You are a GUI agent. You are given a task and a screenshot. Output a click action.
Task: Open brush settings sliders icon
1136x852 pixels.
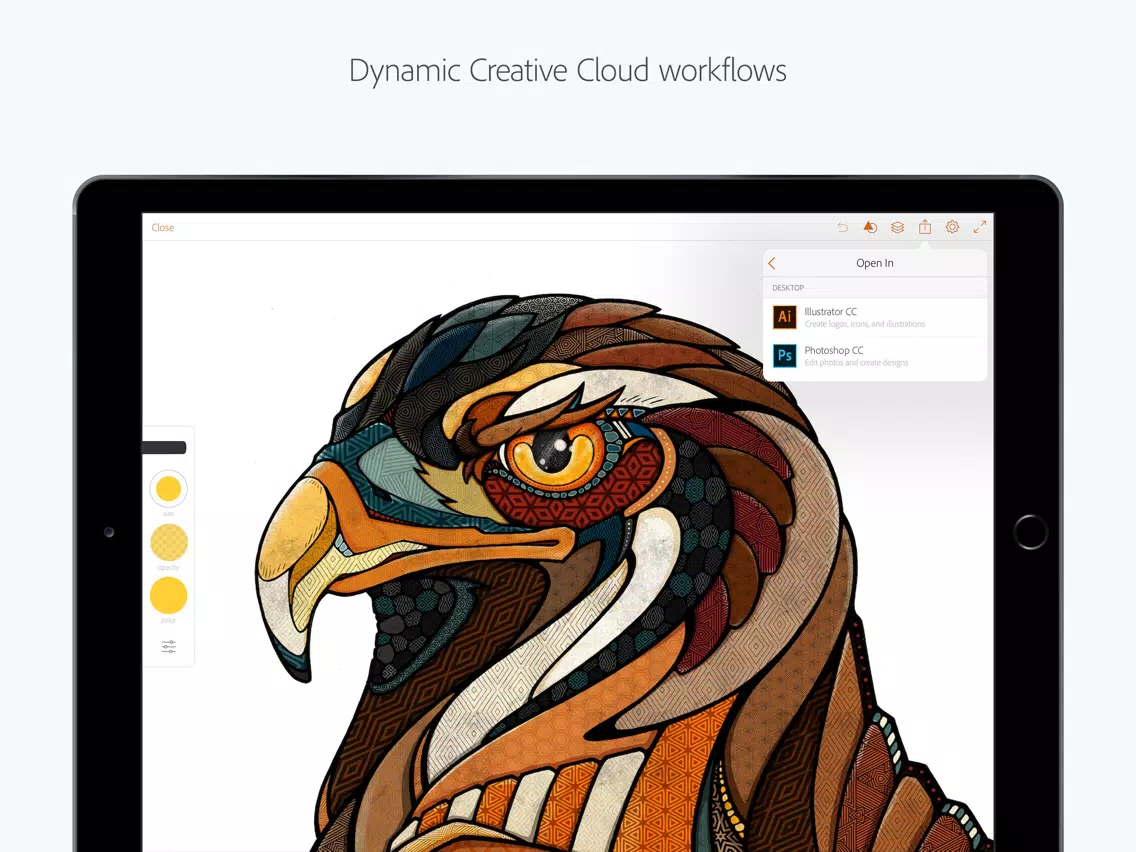169,646
